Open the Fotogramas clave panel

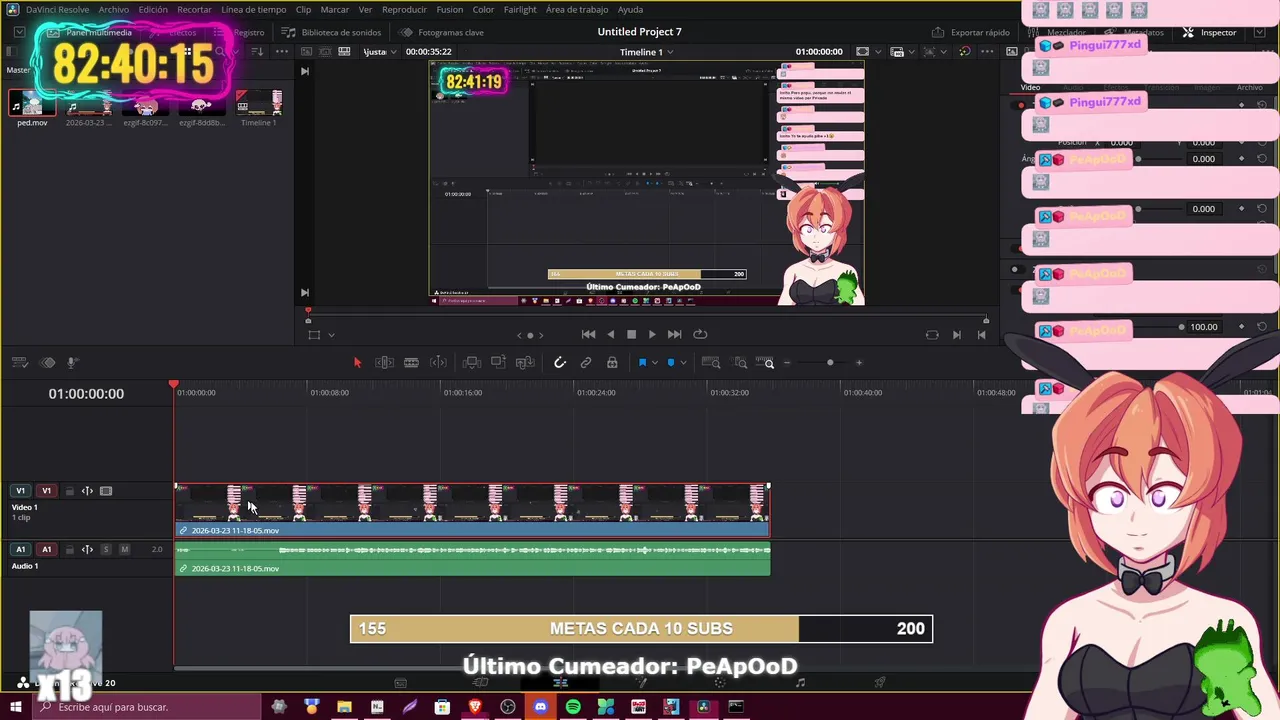pyautogui.click(x=441, y=32)
